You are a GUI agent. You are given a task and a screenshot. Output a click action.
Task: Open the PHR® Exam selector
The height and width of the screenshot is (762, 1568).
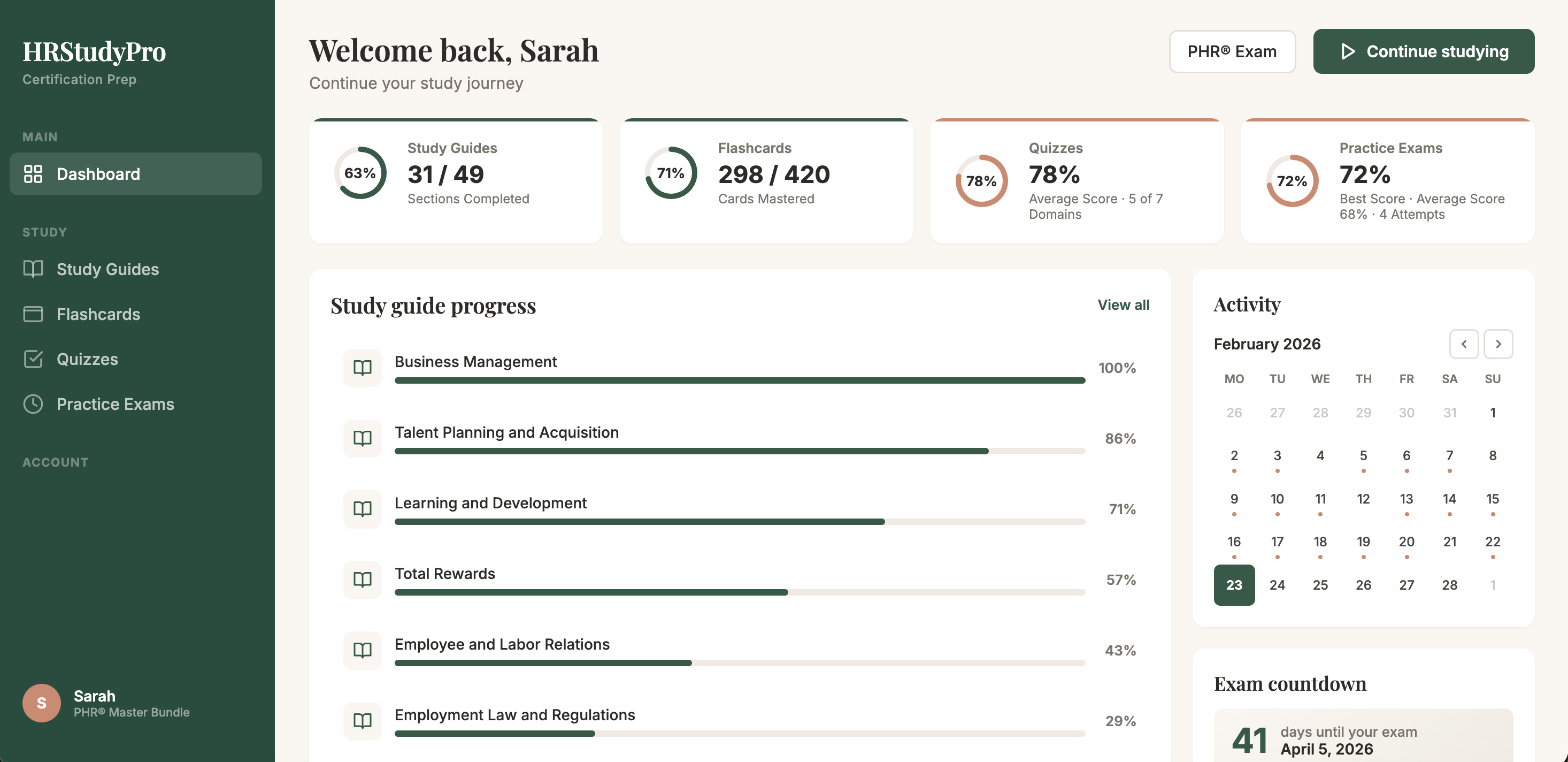click(1232, 51)
